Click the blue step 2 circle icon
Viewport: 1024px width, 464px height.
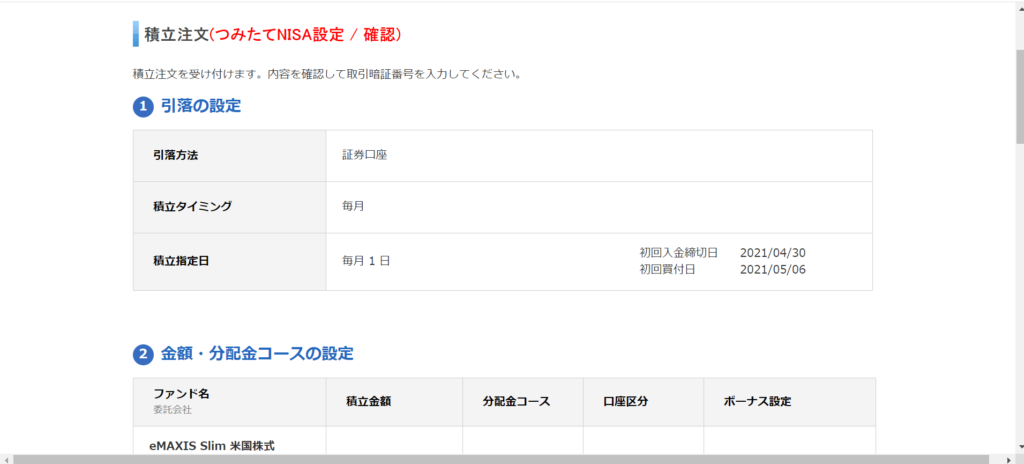coord(143,355)
